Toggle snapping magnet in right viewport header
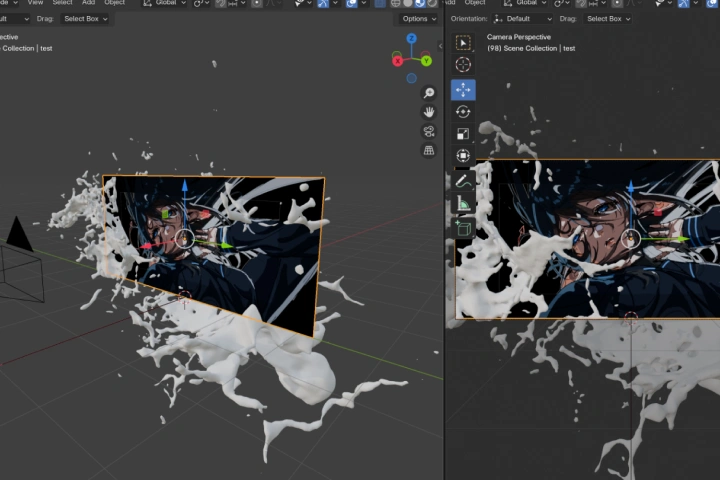Viewport: 720px width, 480px height. (581, 4)
